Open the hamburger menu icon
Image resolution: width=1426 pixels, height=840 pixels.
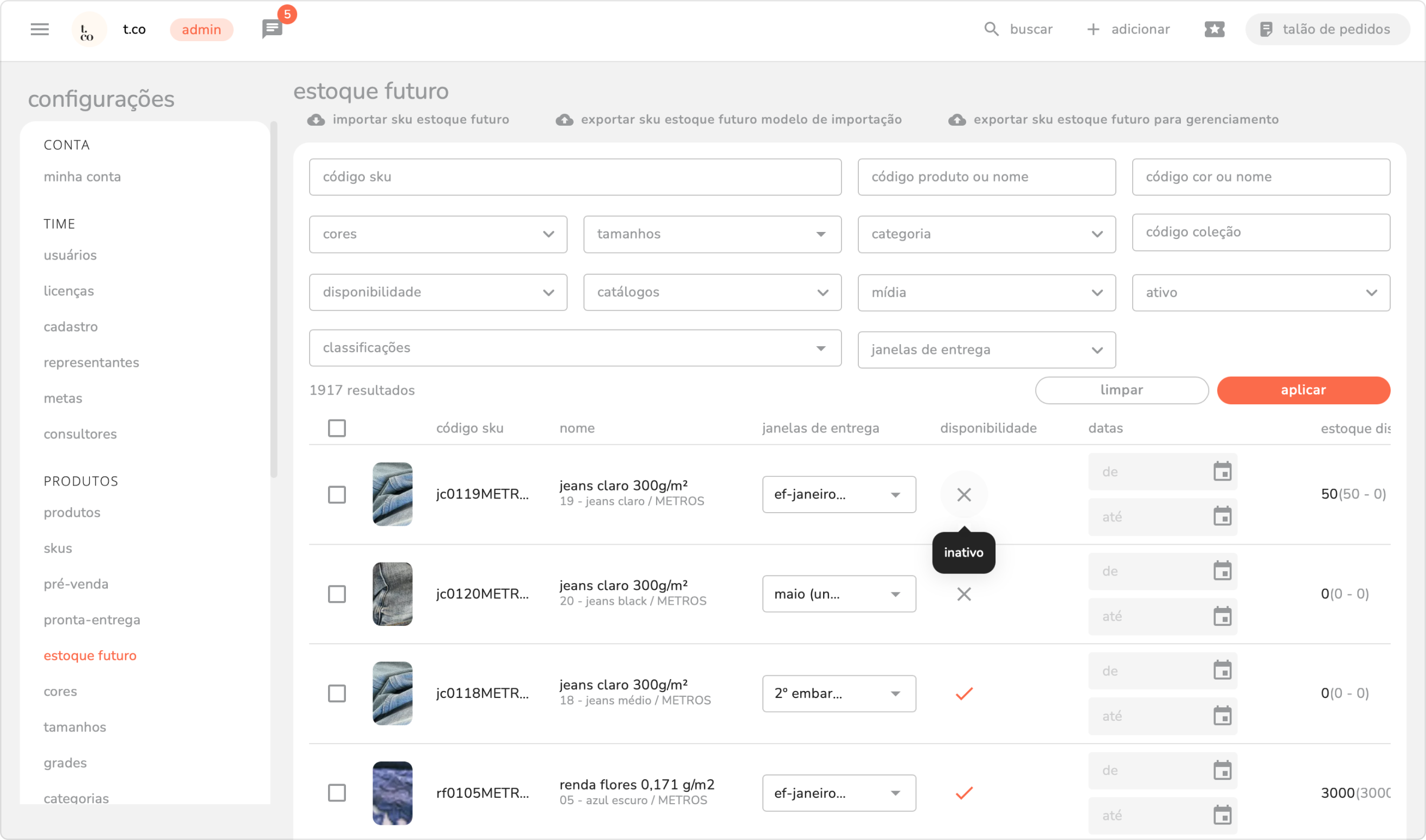click(40, 29)
